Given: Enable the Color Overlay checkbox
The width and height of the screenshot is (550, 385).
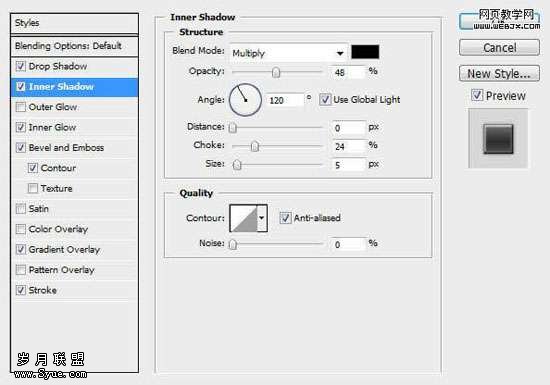Looking at the screenshot, I should point(21,229).
